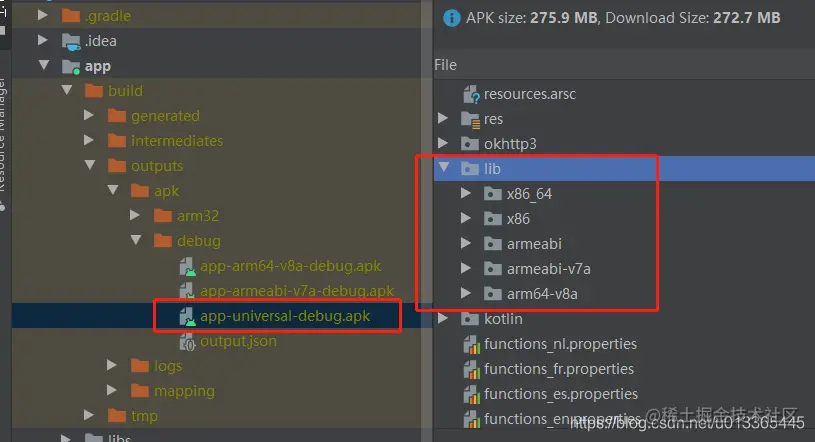Click the generated folder icon
815x442 pixels.
pyautogui.click(x=116, y=116)
